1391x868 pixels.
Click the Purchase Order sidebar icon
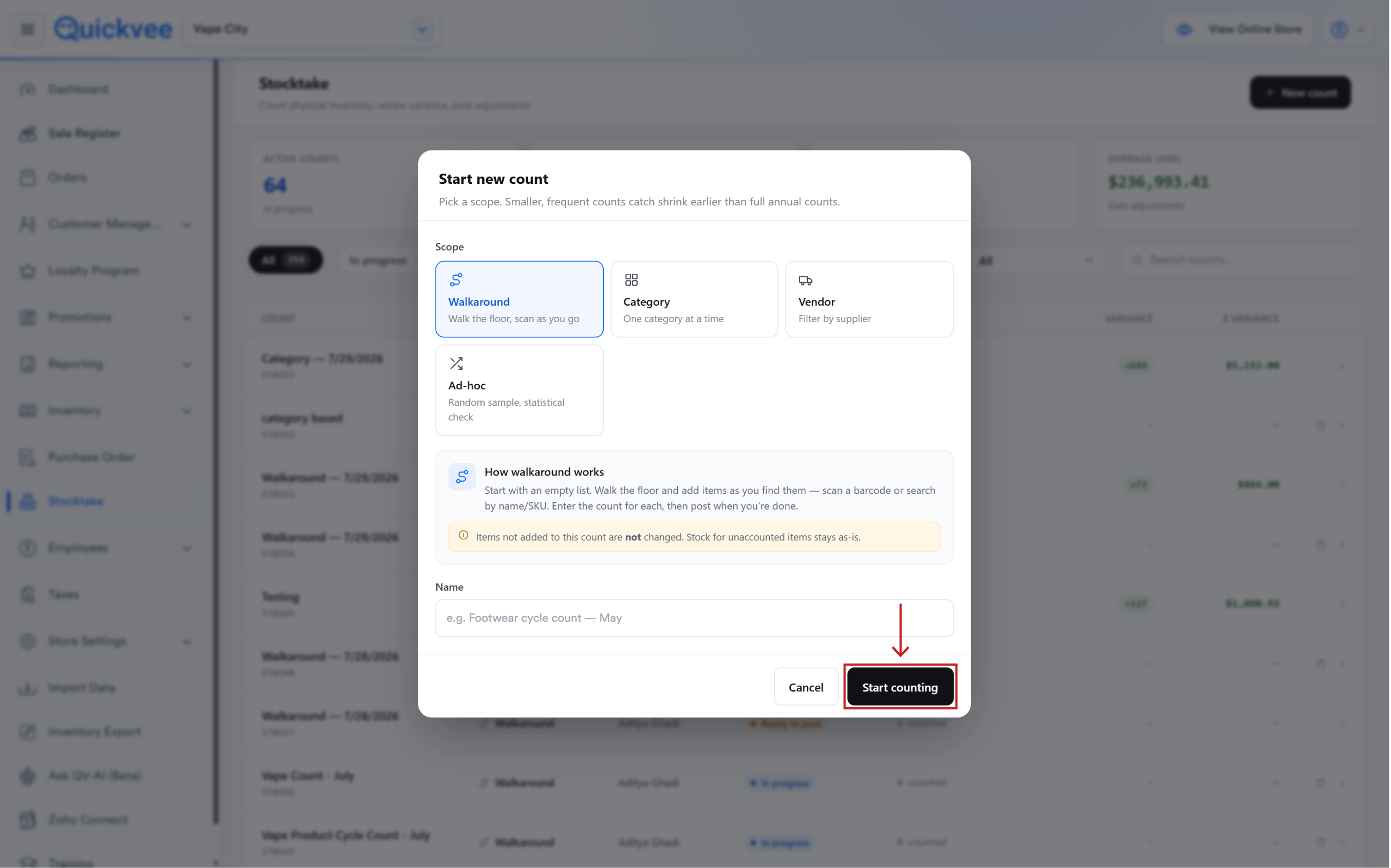28,458
